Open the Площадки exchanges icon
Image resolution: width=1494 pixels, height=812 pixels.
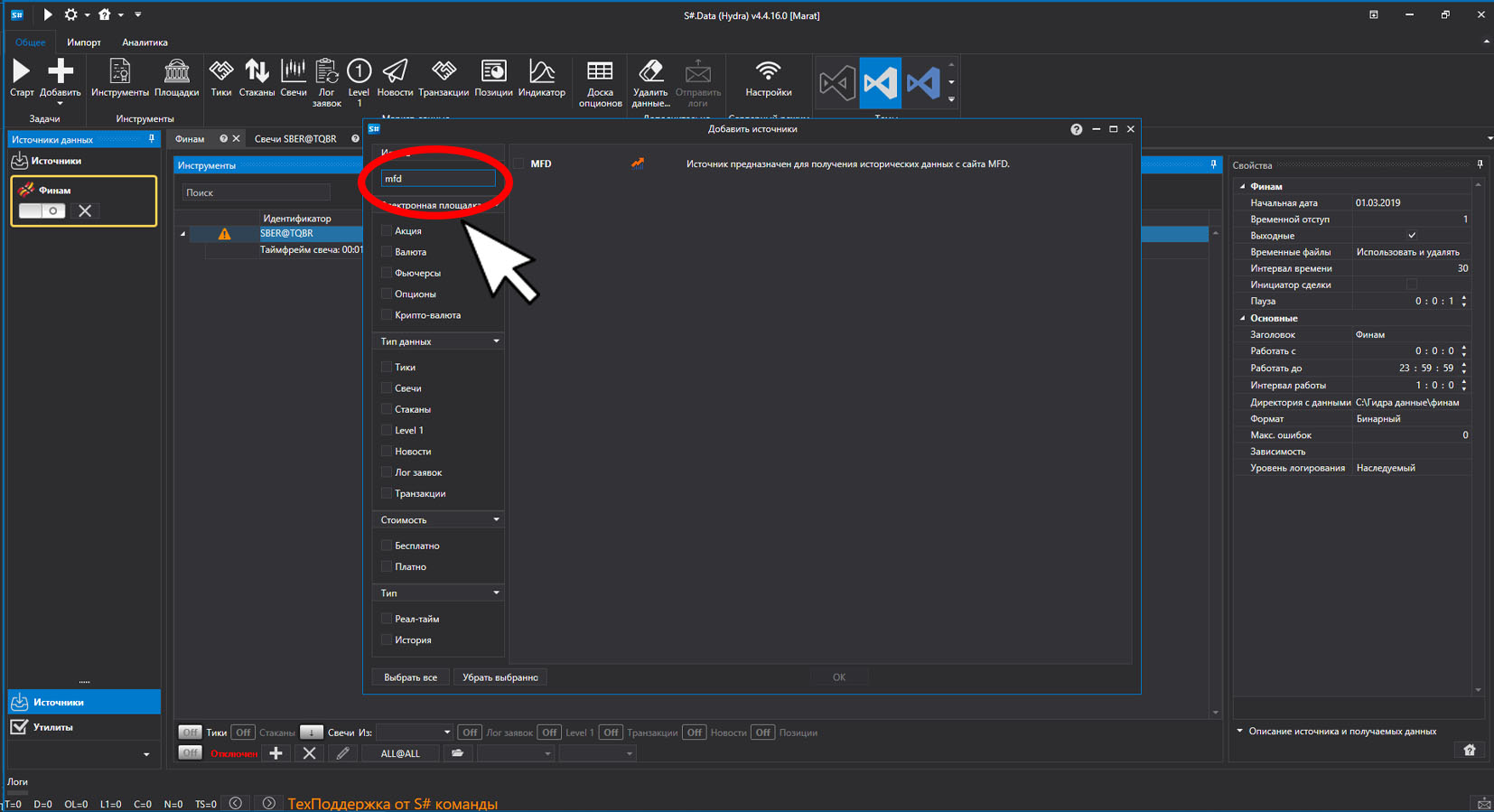click(x=176, y=78)
